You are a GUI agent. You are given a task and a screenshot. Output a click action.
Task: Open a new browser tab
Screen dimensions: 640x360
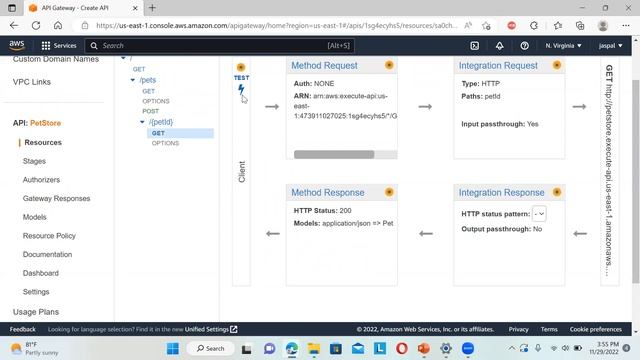click(x=152, y=8)
